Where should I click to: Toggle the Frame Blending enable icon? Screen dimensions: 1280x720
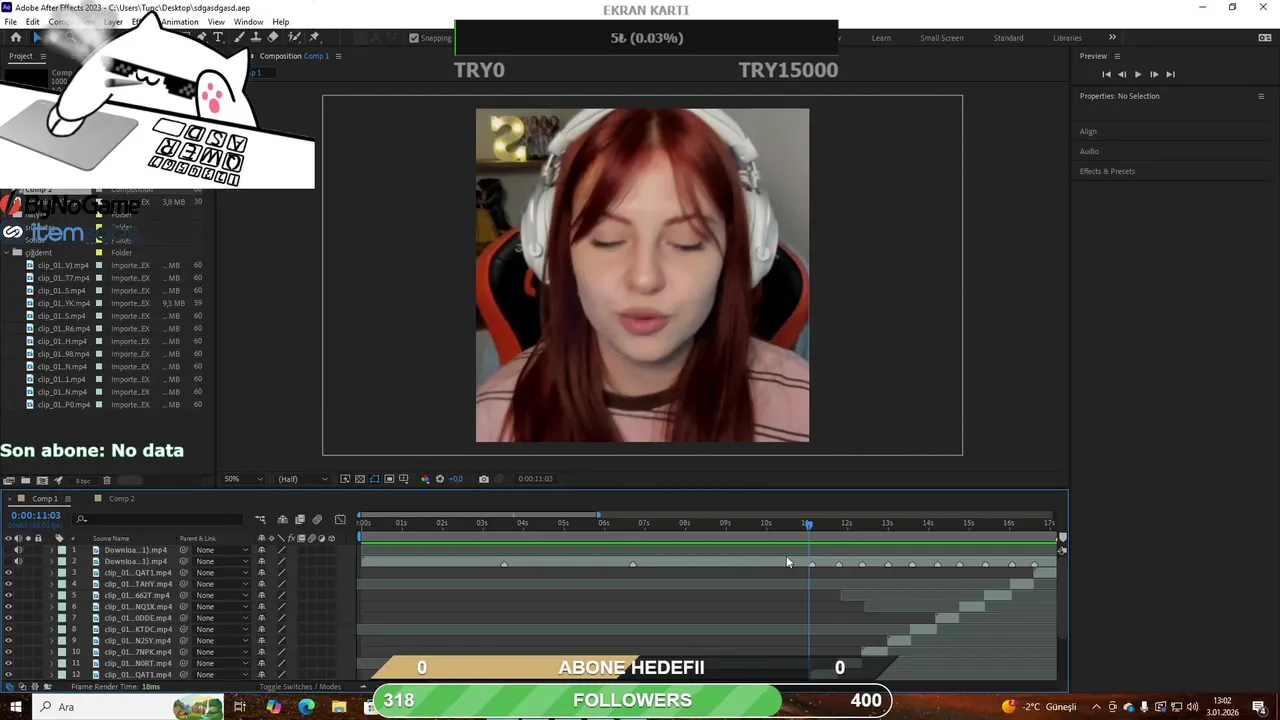coord(299,519)
